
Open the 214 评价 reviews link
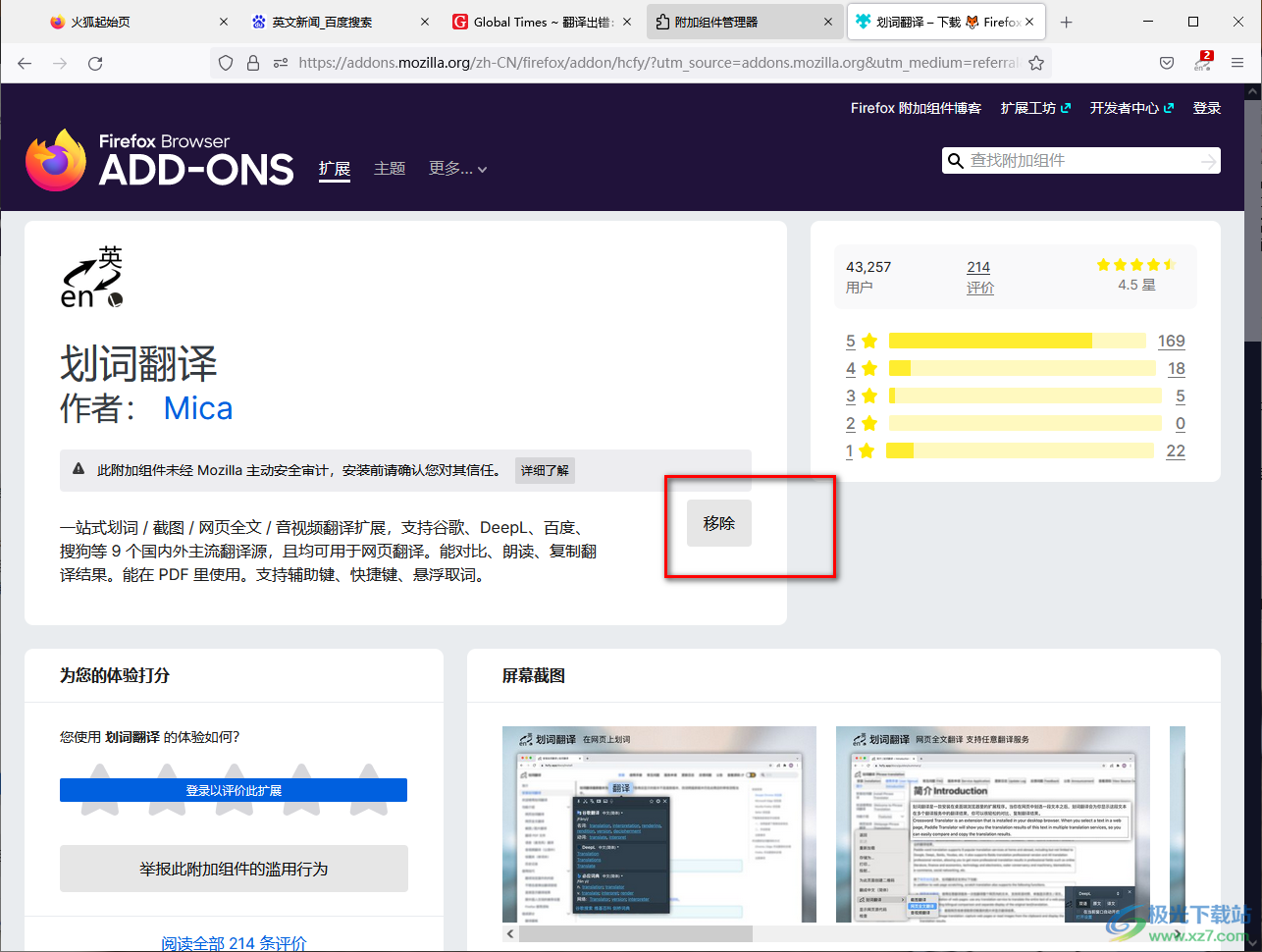pos(979,277)
